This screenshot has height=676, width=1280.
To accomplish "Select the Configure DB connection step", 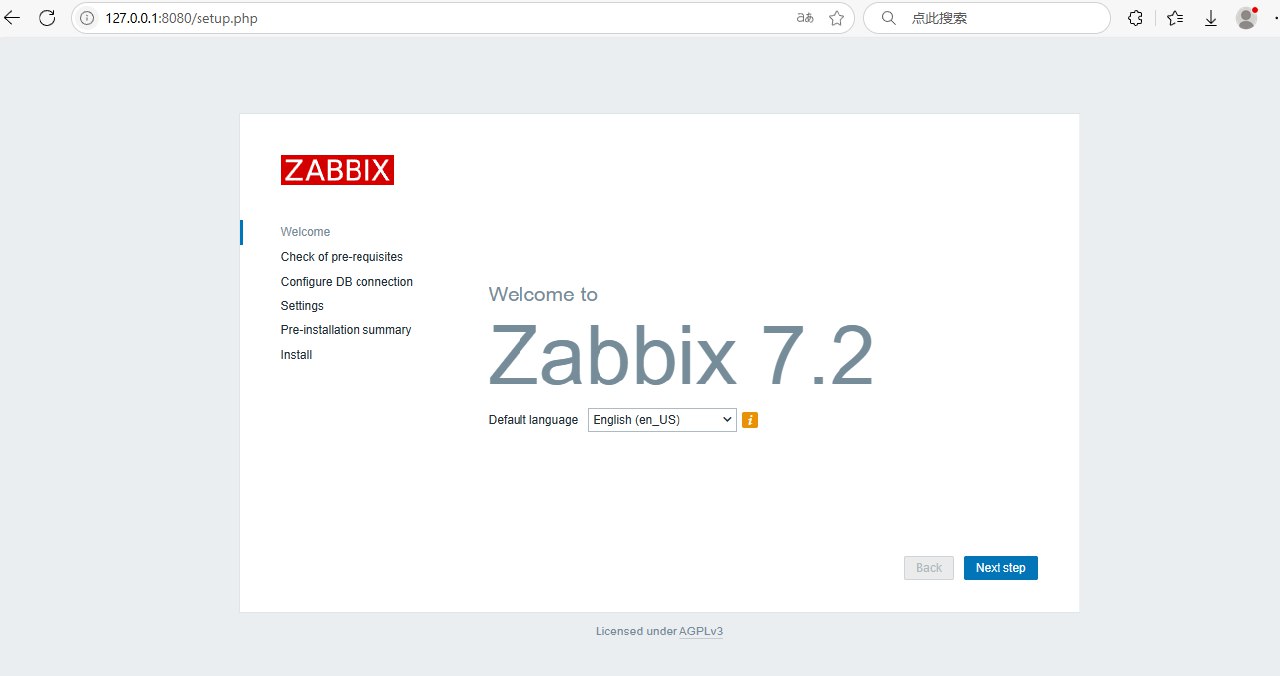I will coord(347,282).
